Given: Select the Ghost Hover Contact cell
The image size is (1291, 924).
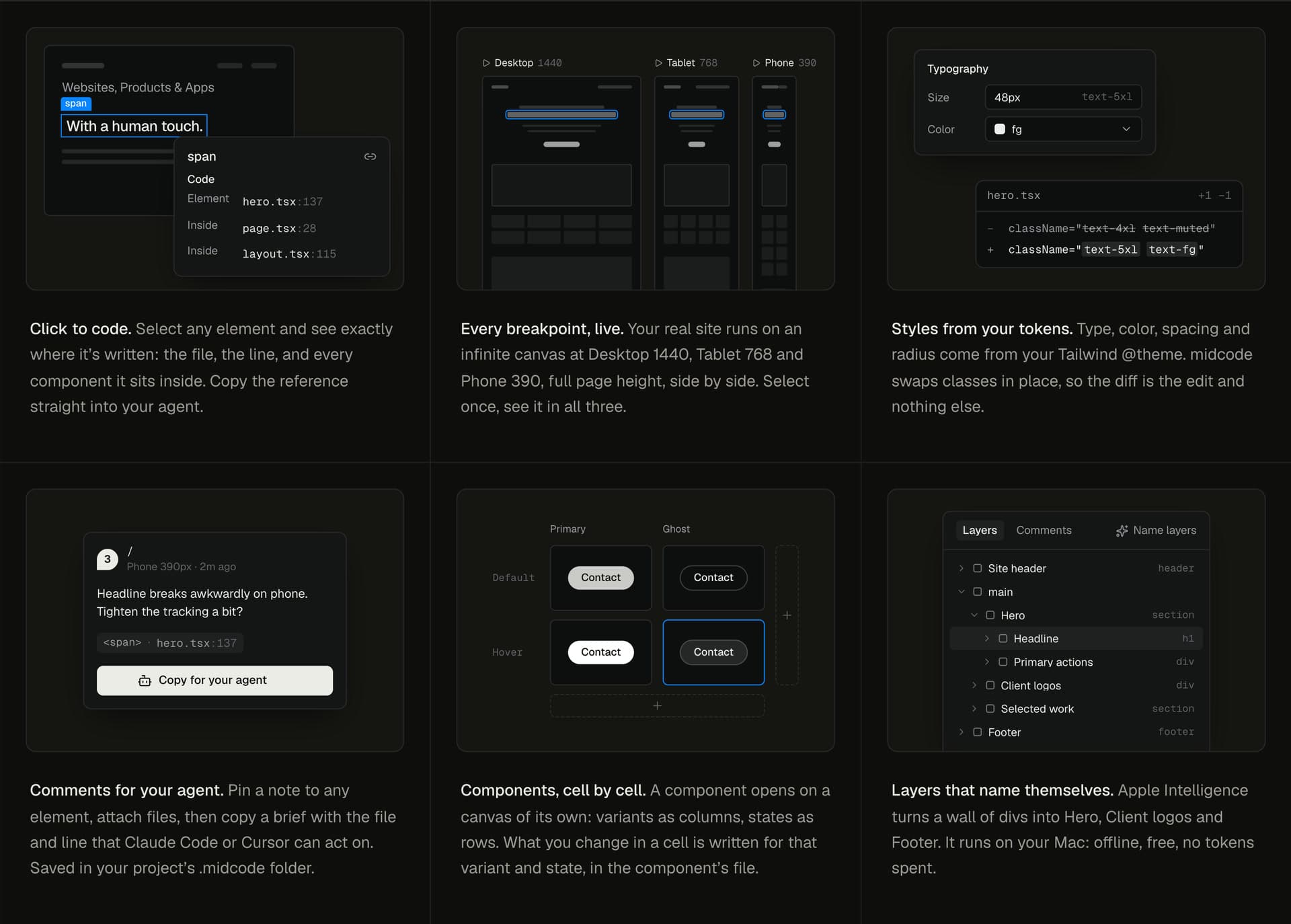Looking at the screenshot, I should click(x=713, y=652).
